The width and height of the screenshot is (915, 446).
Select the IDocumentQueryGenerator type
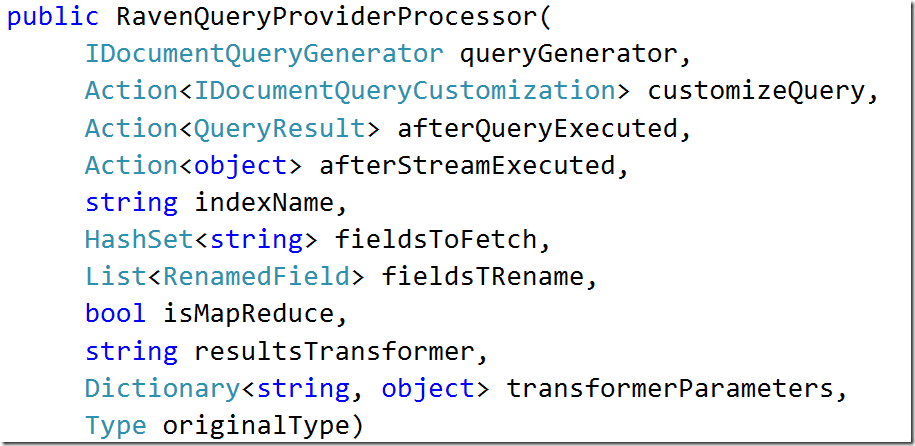[x=264, y=54]
